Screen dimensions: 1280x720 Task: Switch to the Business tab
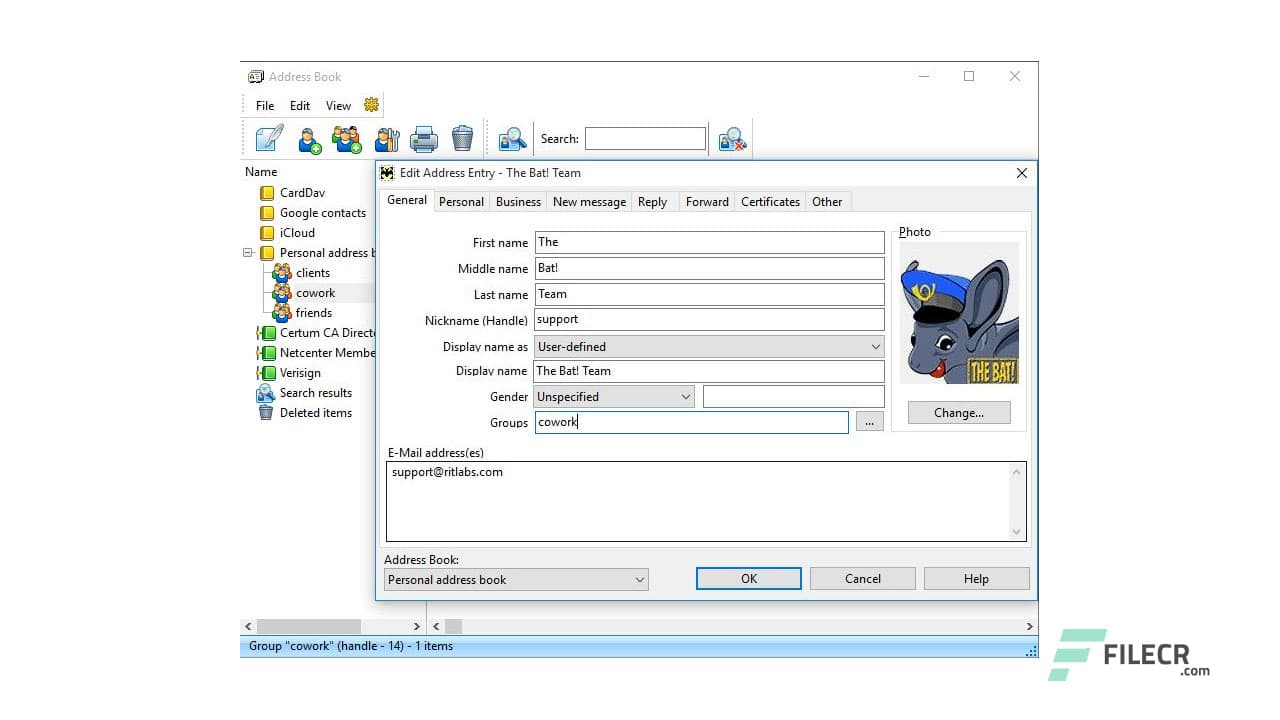(x=518, y=201)
